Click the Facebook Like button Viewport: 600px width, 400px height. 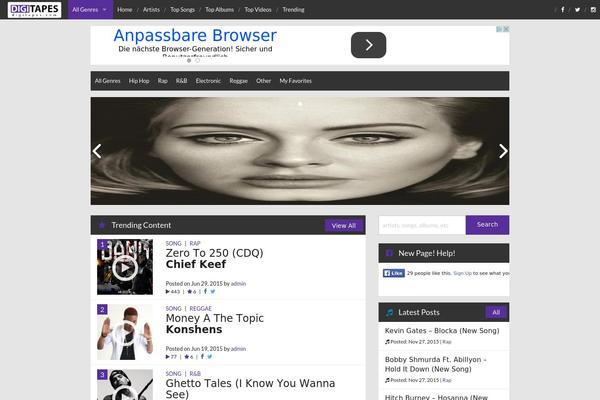[x=394, y=273]
